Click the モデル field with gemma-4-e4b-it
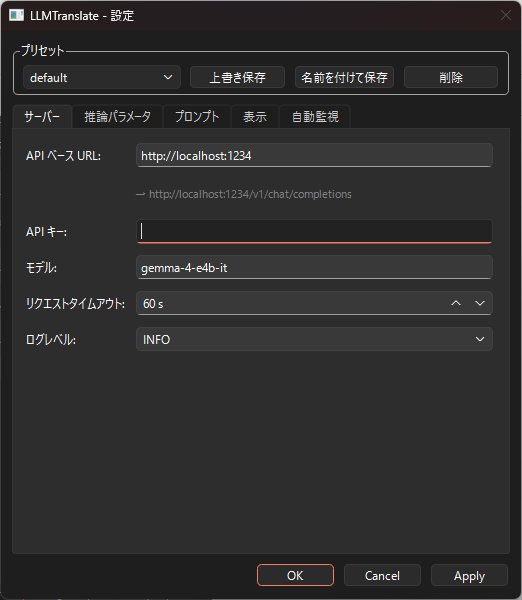This screenshot has width=522, height=600. [x=314, y=267]
